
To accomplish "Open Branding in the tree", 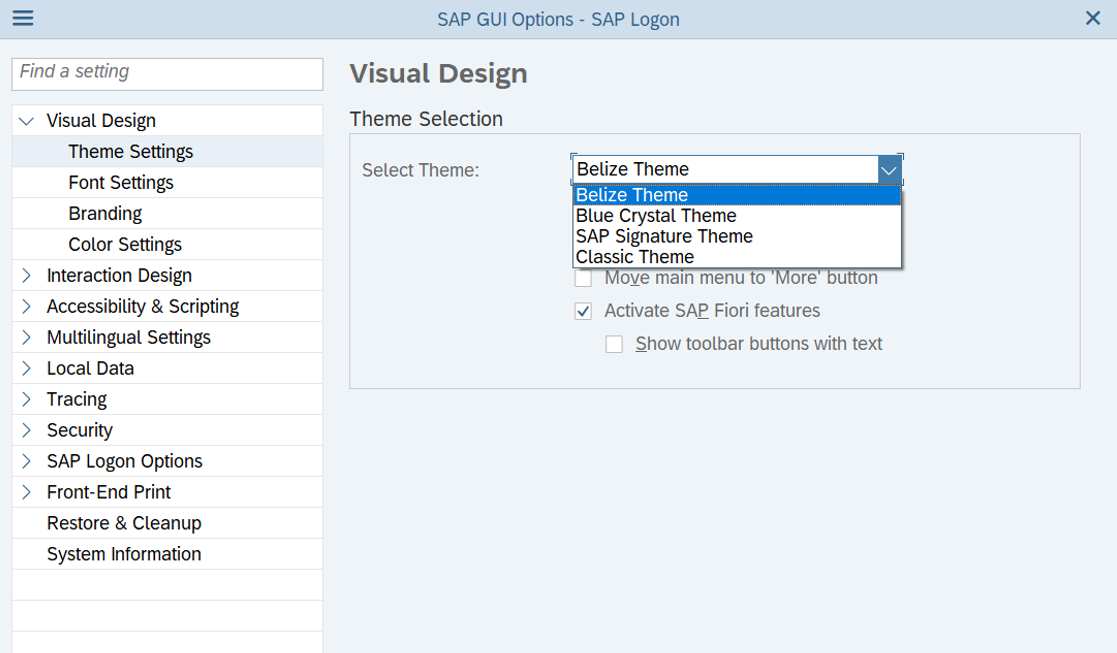I will pyautogui.click(x=105, y=214).
